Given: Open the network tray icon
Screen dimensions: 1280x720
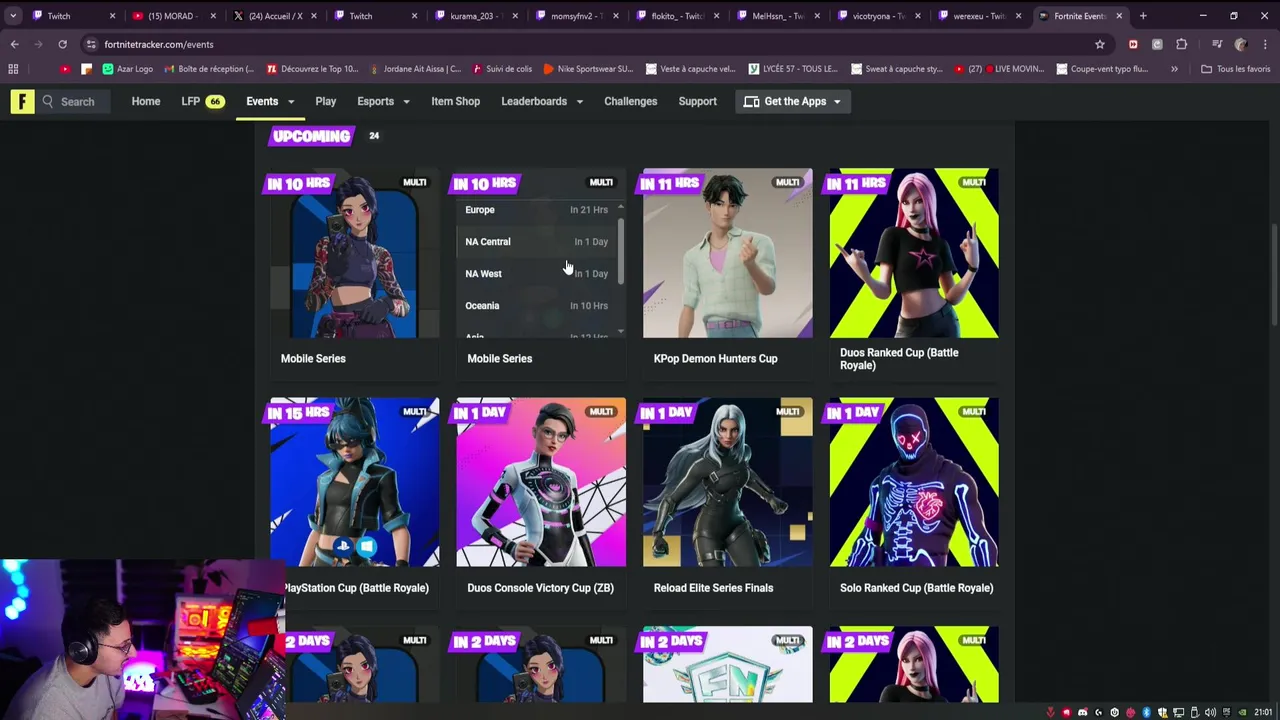Looking at the screenshot, I should pos(1178,712).
